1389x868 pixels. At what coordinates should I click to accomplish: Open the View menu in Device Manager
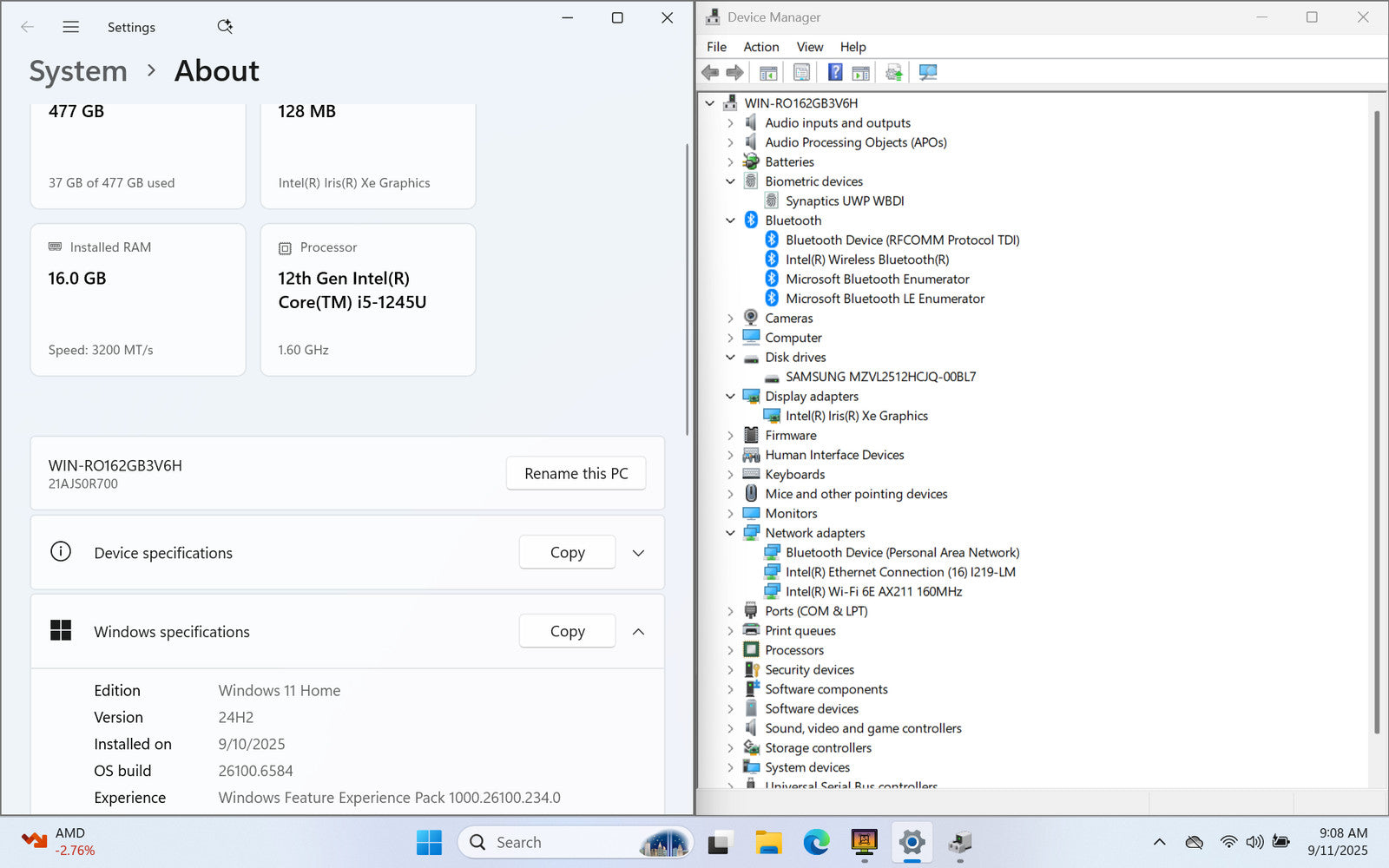click(809, 47)
